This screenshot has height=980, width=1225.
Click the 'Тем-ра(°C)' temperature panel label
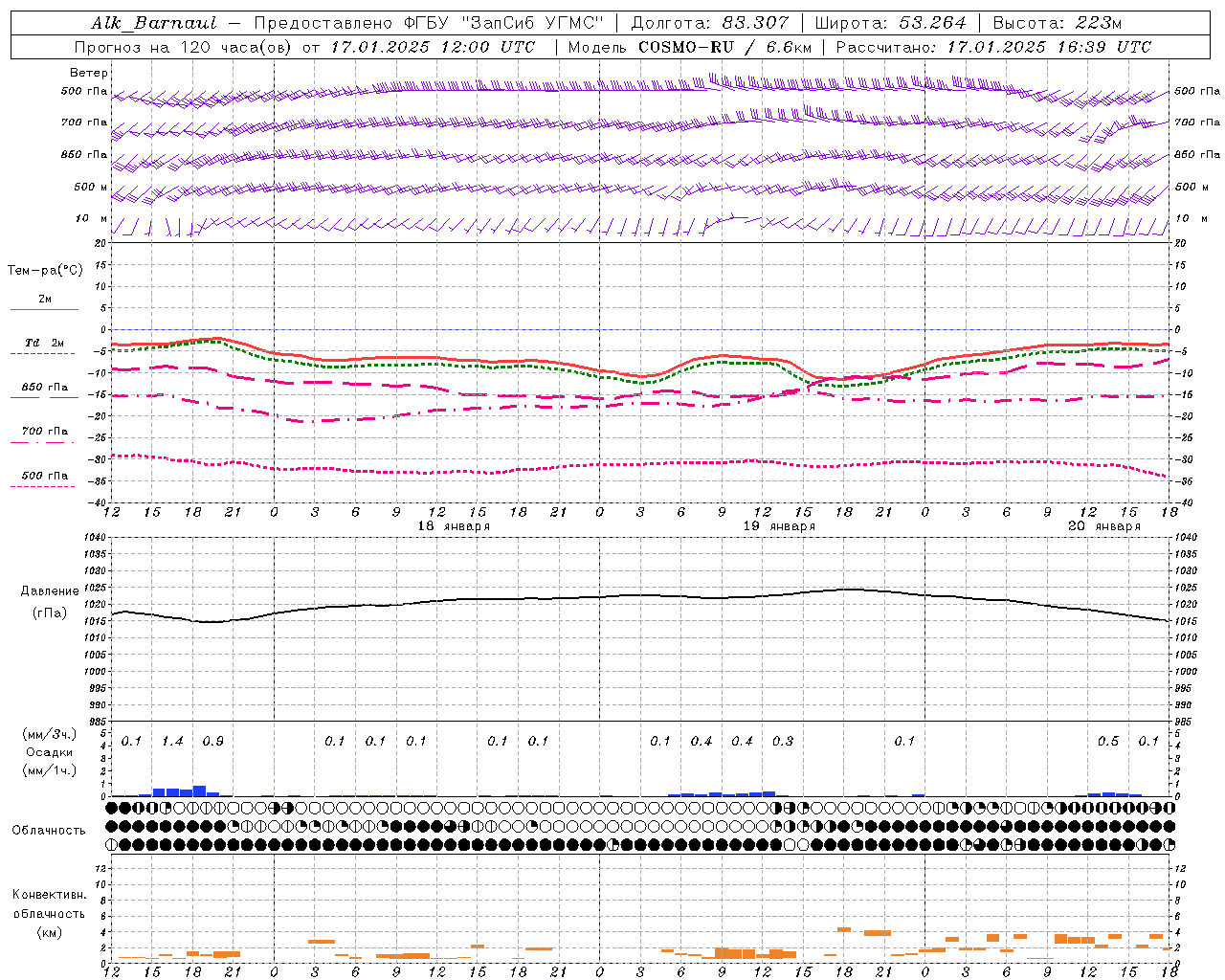45,271
